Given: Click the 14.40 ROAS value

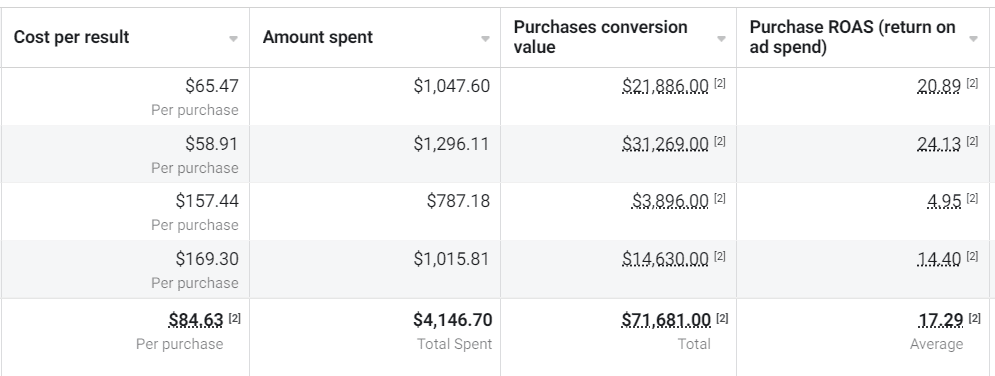Looking at the screenshot, I should click(x=939, y=259).
